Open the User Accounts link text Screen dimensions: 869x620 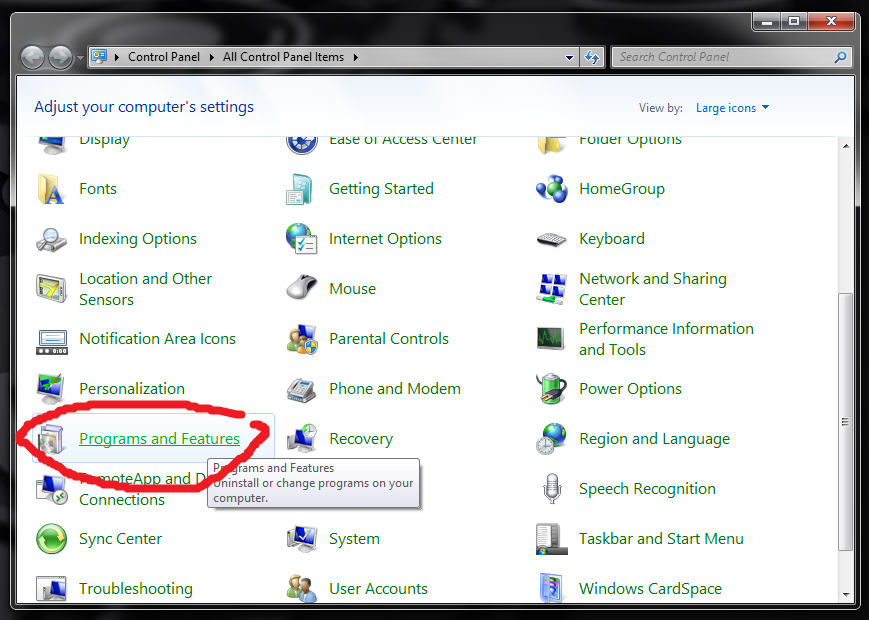(379, 588)
